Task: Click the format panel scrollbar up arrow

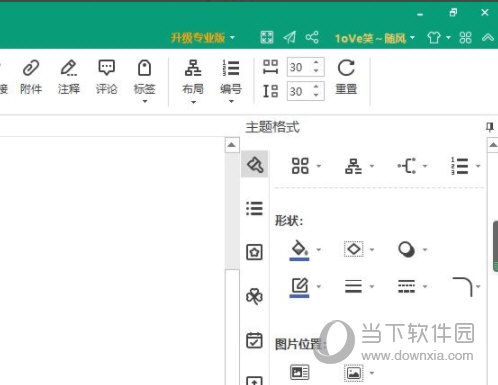Action: click(x=493, y=145)
